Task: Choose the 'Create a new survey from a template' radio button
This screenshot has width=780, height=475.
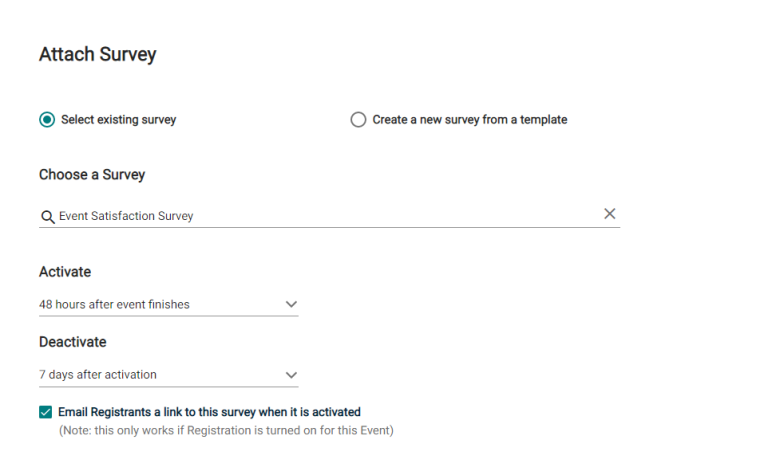Action: (358, 120)
